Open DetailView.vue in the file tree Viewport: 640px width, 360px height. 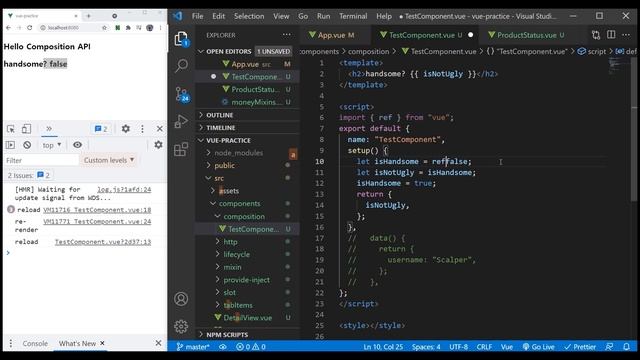coord(248,318)
